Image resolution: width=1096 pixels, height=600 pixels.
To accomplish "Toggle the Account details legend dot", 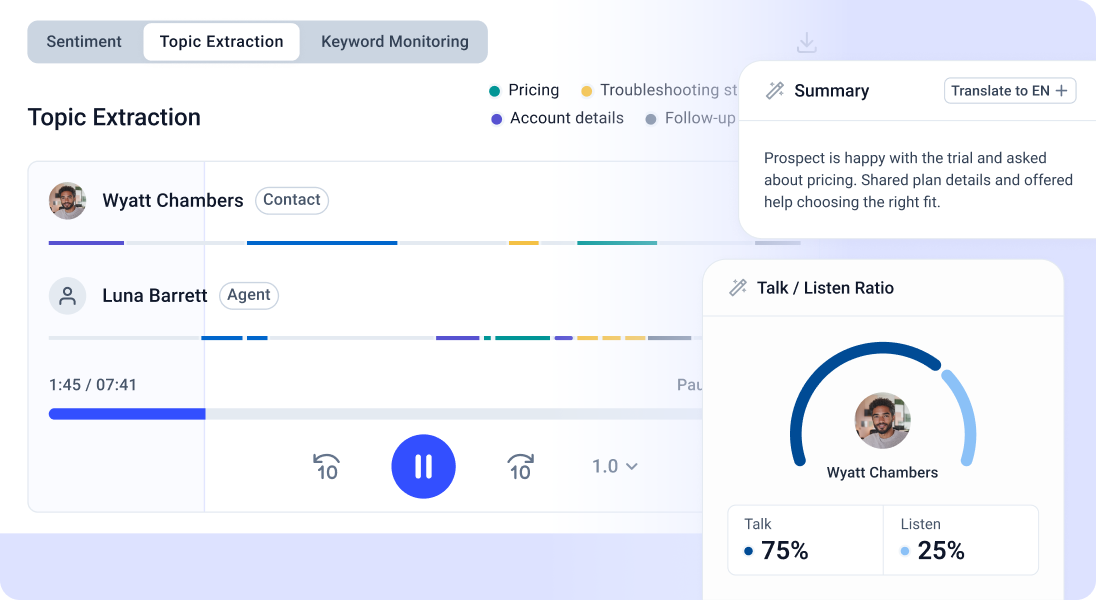I will point(496,119).
